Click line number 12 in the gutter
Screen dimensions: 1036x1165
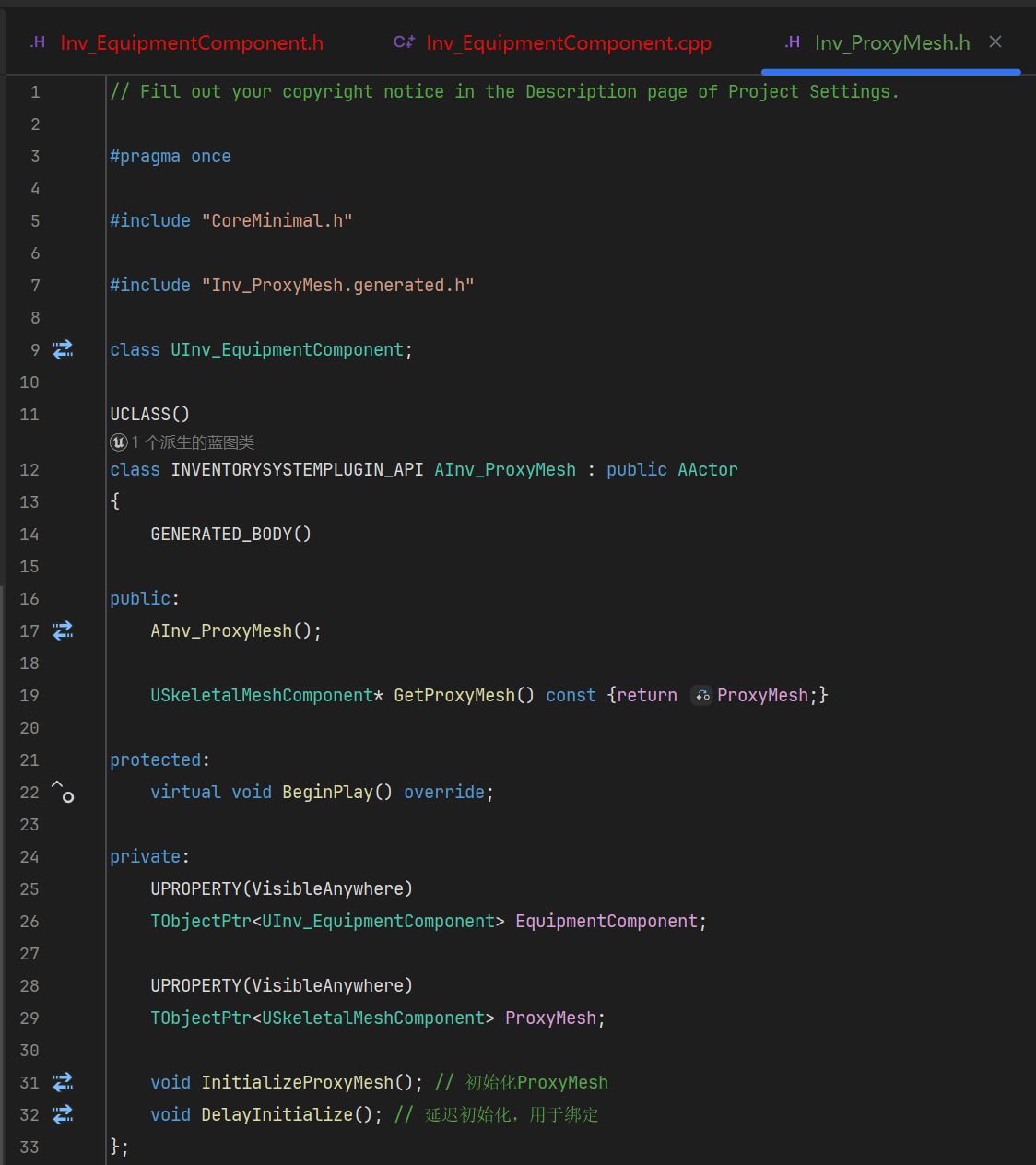(x=29, y=470)
